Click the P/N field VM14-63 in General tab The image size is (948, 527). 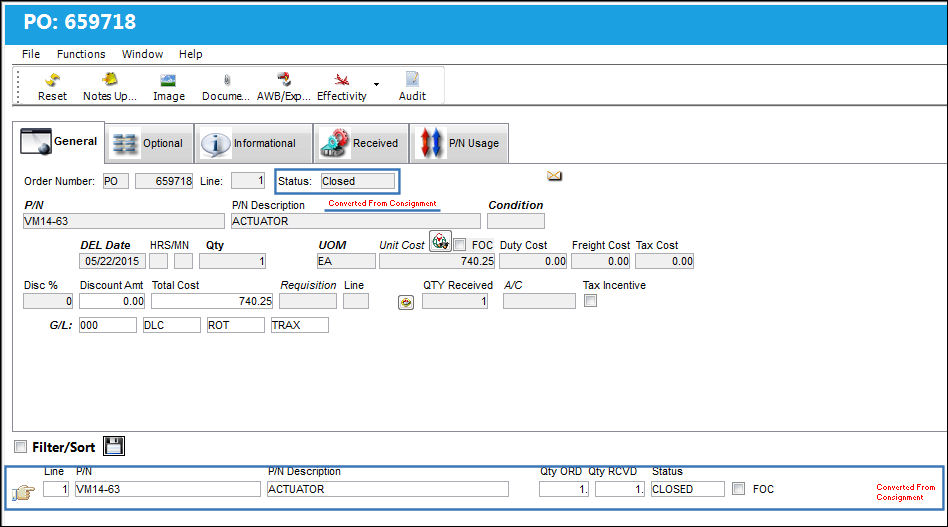(124, 221)
